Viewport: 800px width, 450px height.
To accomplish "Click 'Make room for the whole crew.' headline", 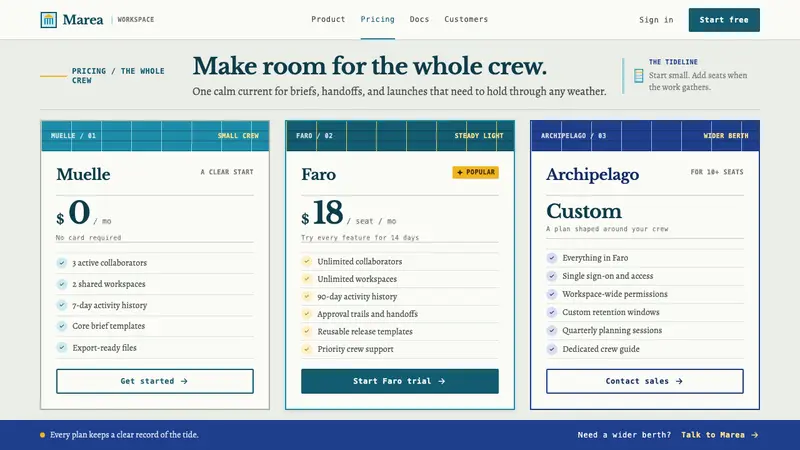I will (369, 66).
